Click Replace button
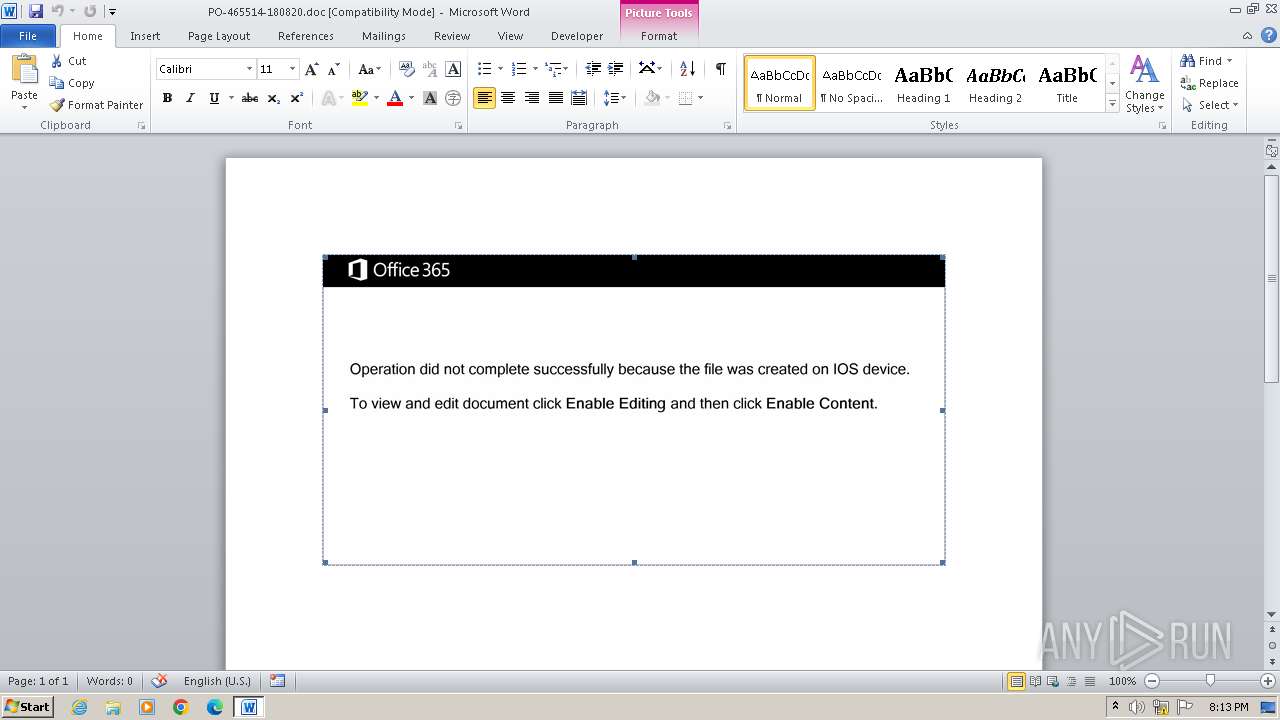 pos(1209,83)
